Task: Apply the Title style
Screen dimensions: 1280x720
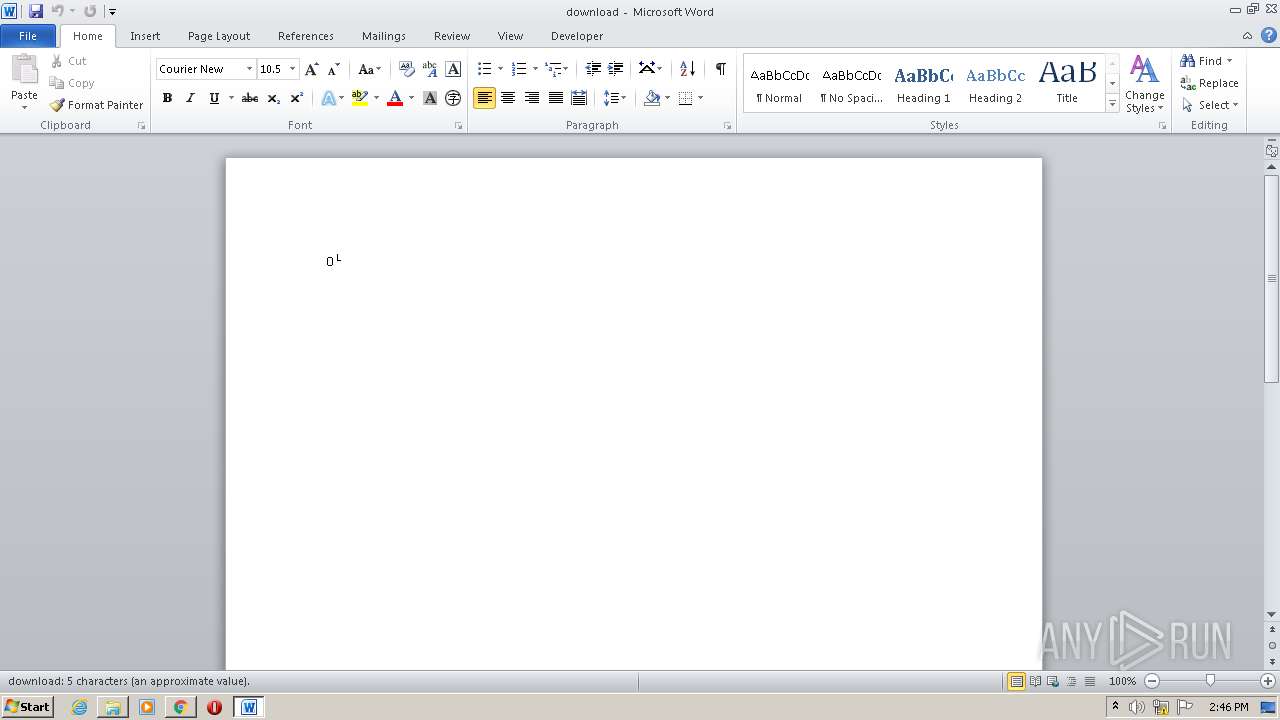Action: click(1067, 84)
